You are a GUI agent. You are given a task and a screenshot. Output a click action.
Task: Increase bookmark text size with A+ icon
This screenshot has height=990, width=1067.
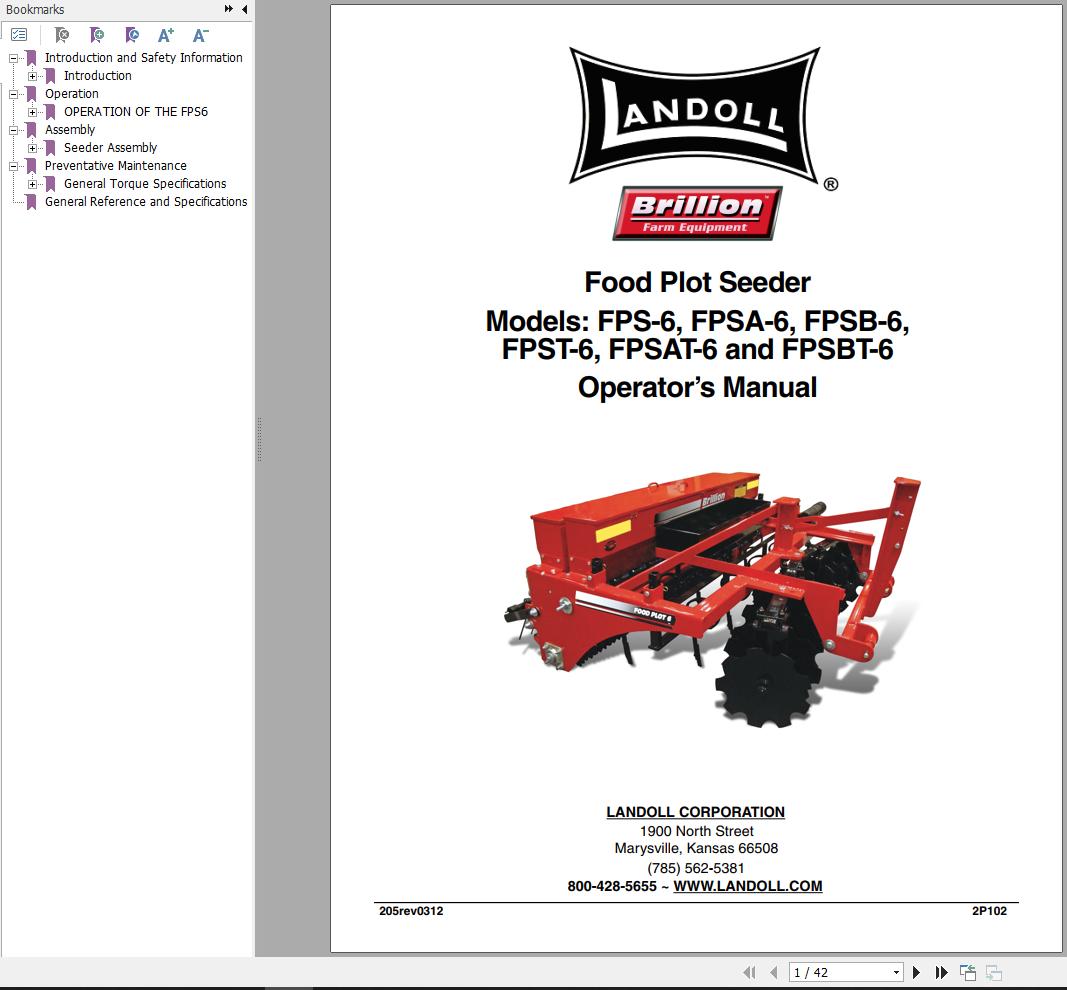click(x=166, y=34)
